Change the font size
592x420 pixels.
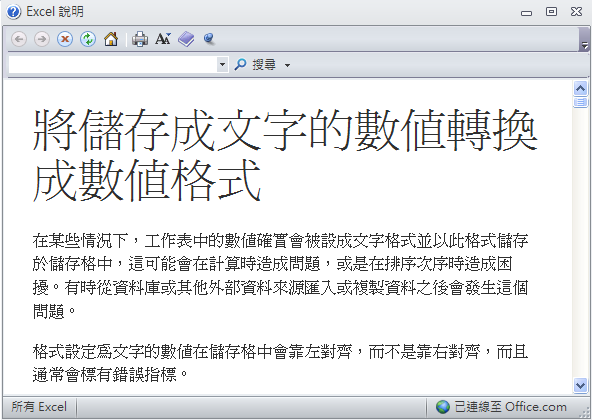pos(163,39)
